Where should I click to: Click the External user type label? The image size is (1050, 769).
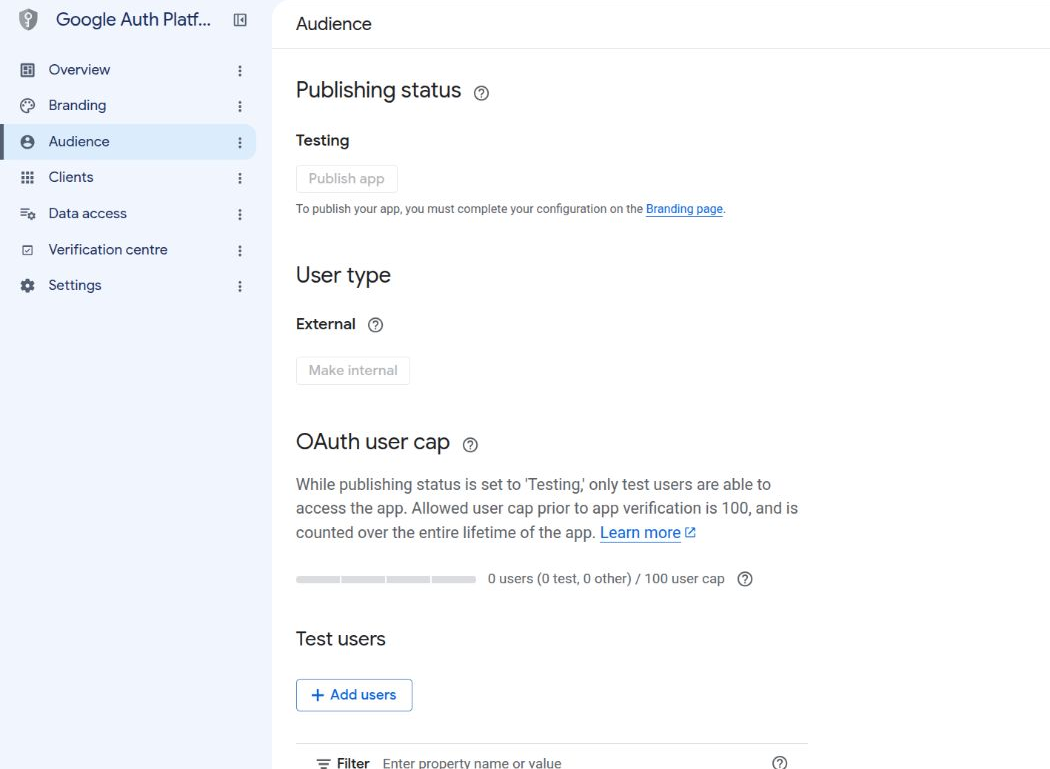tap(325, 324)
